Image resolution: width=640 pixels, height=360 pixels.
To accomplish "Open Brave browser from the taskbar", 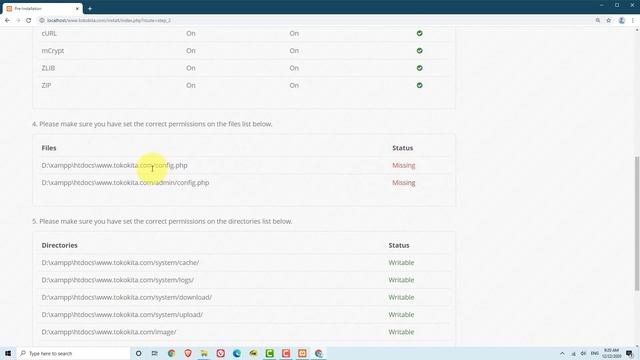I will point(188,353).
